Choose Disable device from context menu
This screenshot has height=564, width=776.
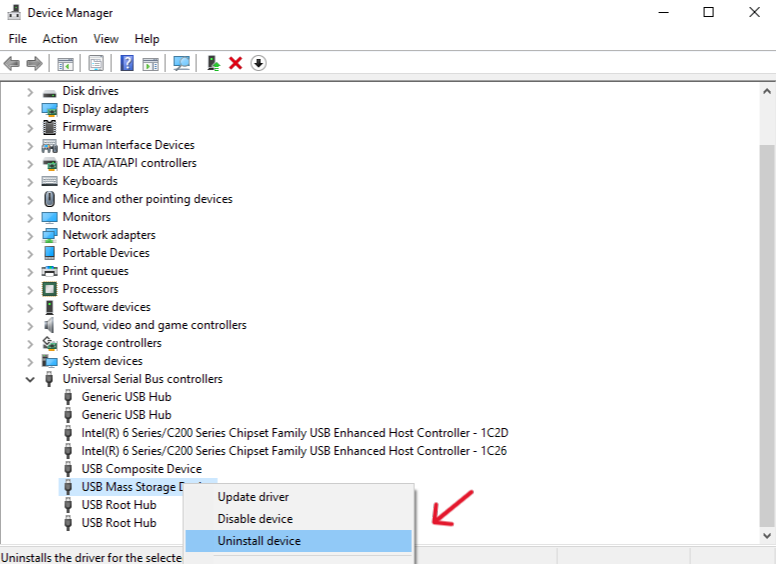click(x=298, y=519)
